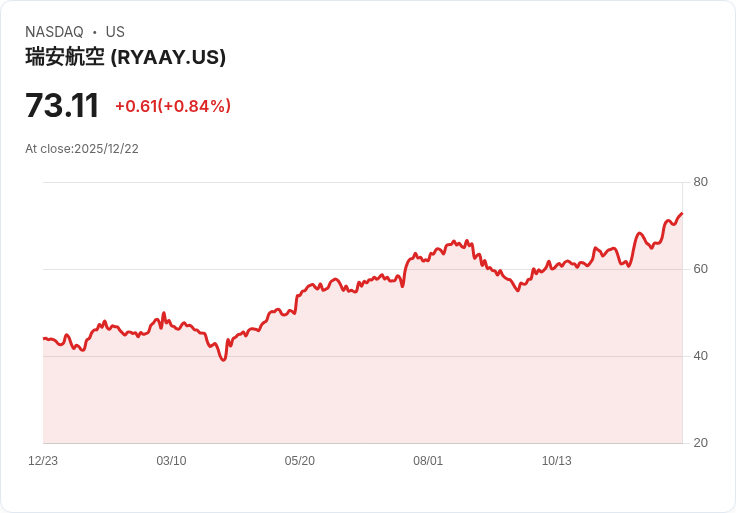The image size is (736, 513).
Task: Select the 10/13 date axis label
Action: tap(557, 461)
